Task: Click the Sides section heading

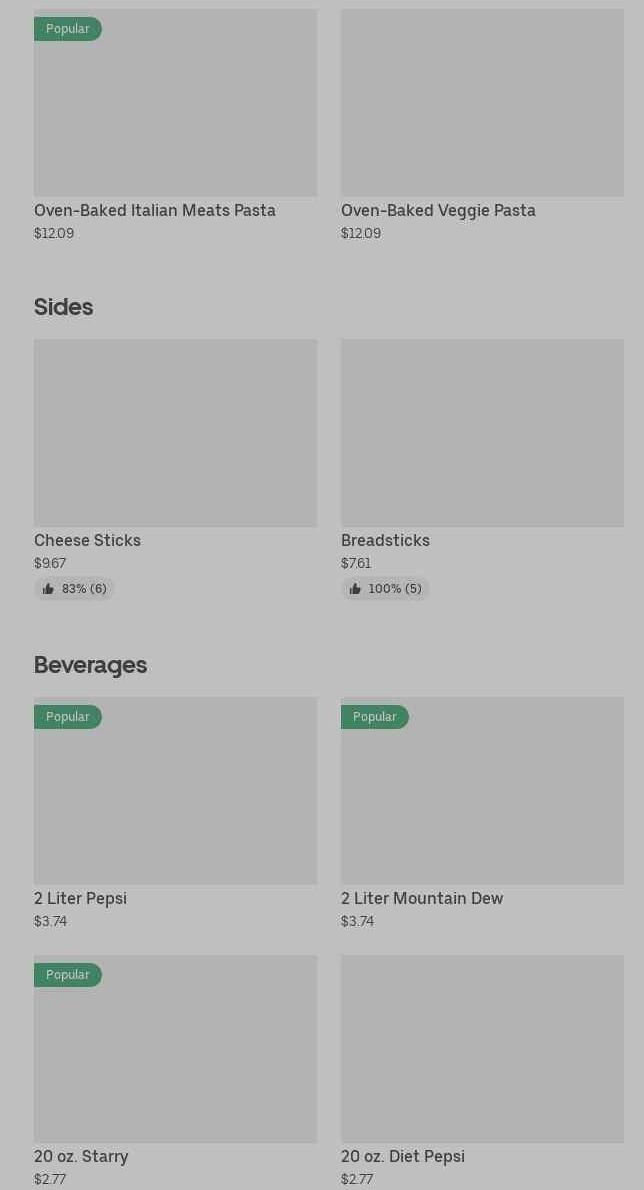Action: click(63, 307)
